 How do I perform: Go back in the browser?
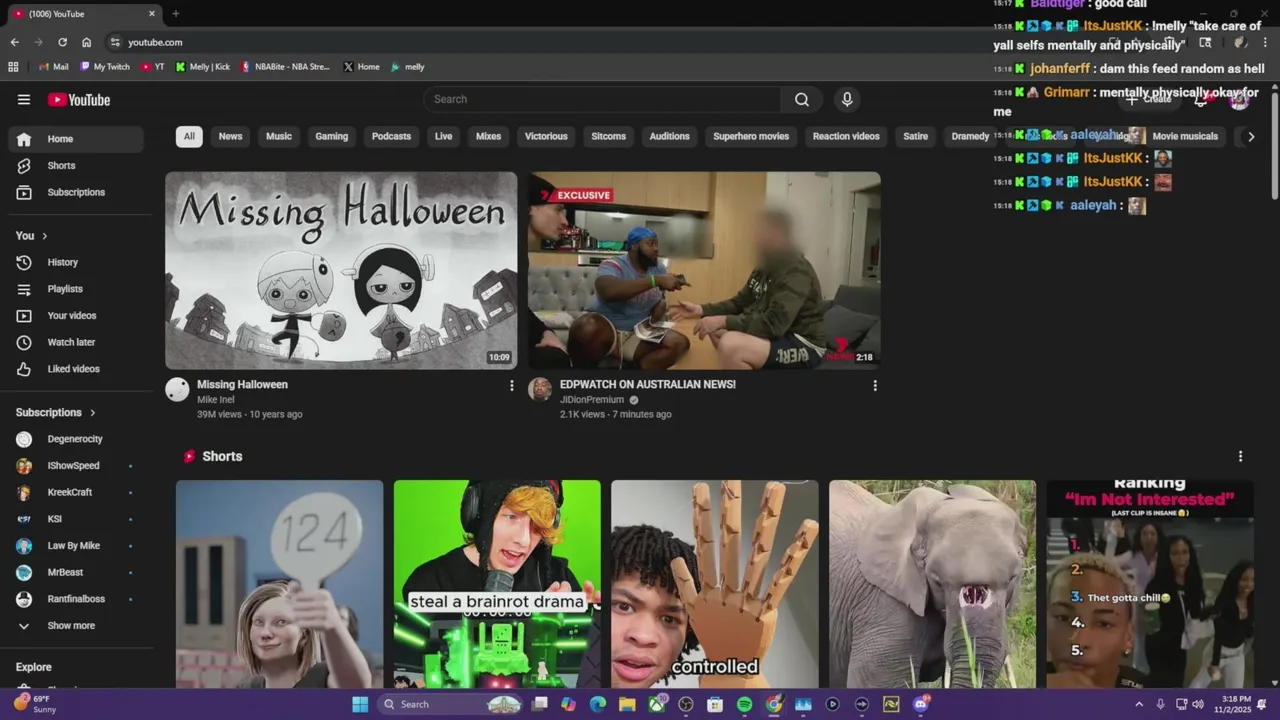(x=14, y=42)
